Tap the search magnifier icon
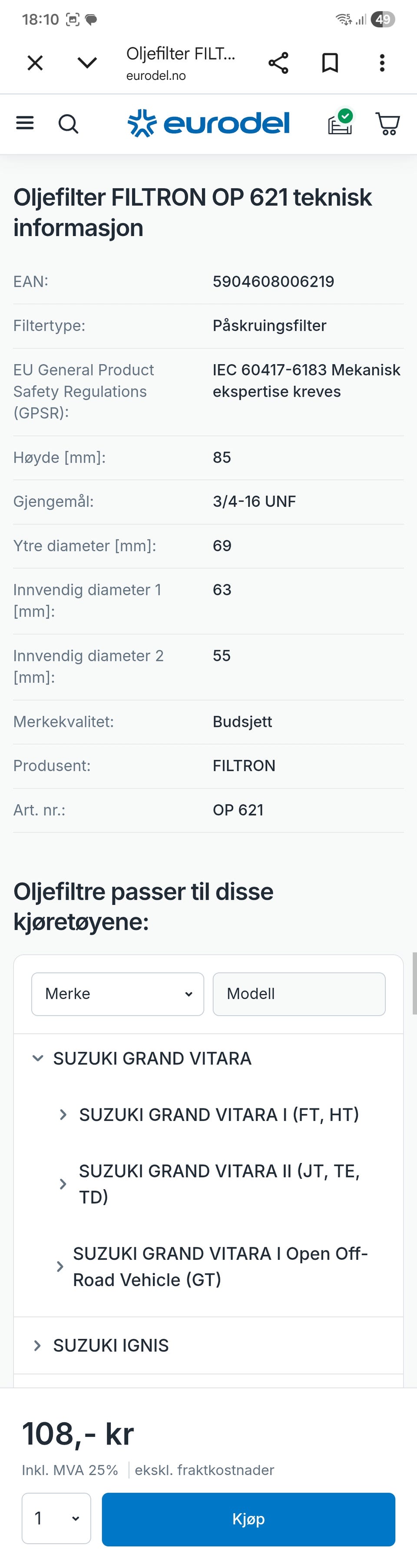Image resolution: width=417 pixels, height=1568 pixels. 68,124
